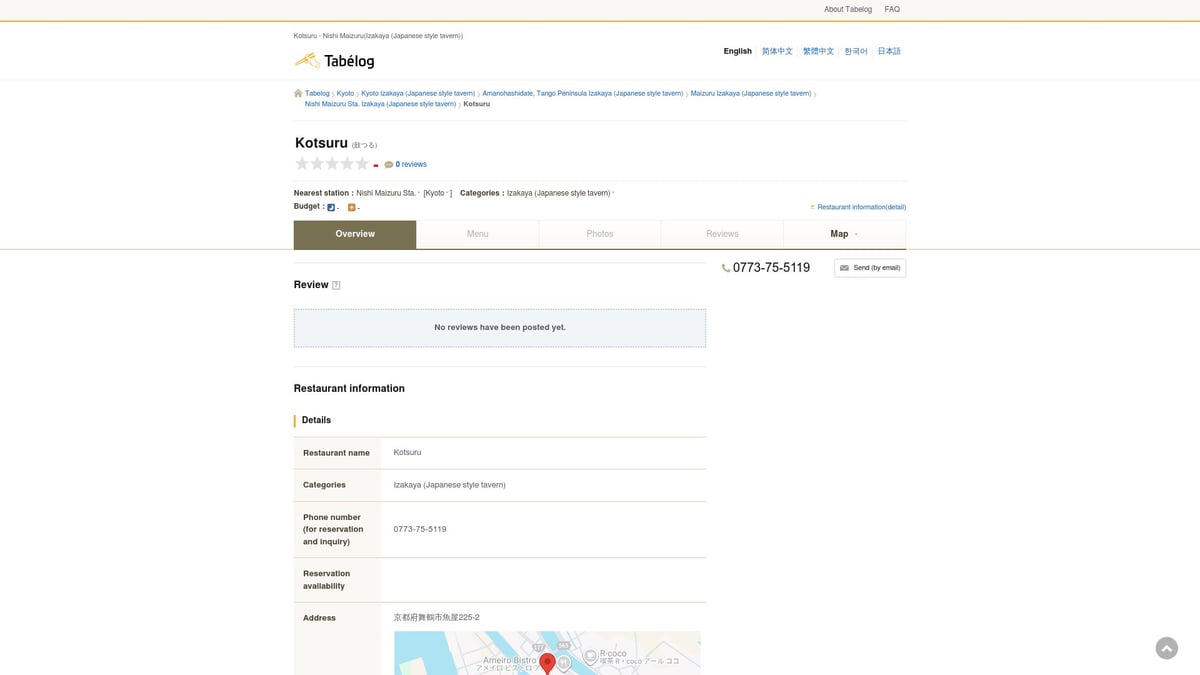Open the Menu tab
The width and height of the screenshot is (1200, 675).
pyautogui.click(x=477, y=234)
